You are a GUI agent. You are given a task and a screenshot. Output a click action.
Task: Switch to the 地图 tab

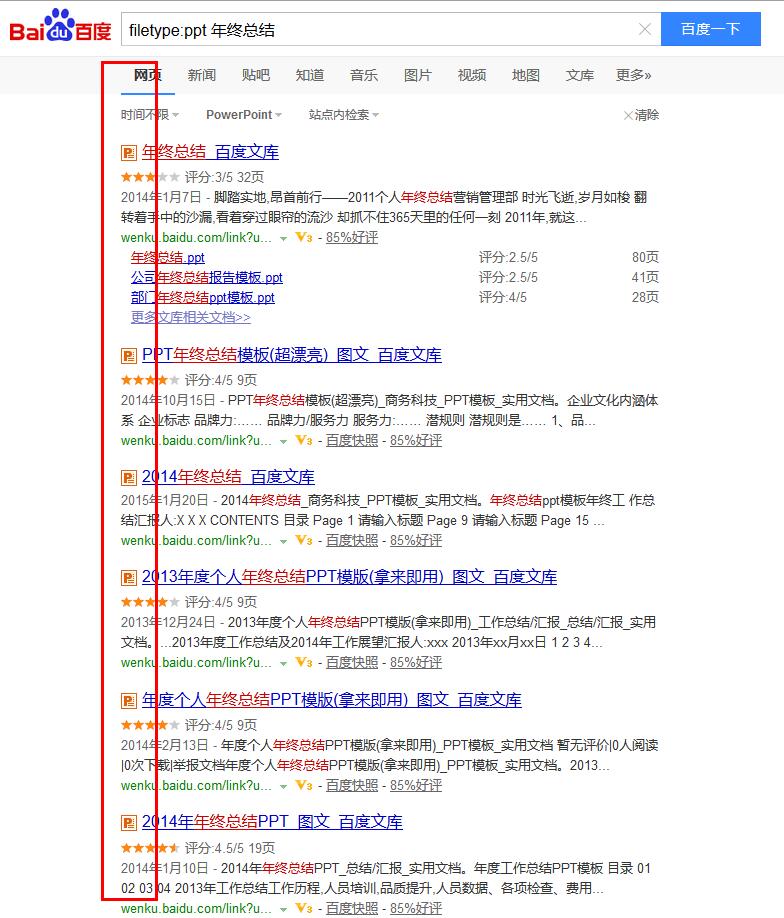coord(526,75)
